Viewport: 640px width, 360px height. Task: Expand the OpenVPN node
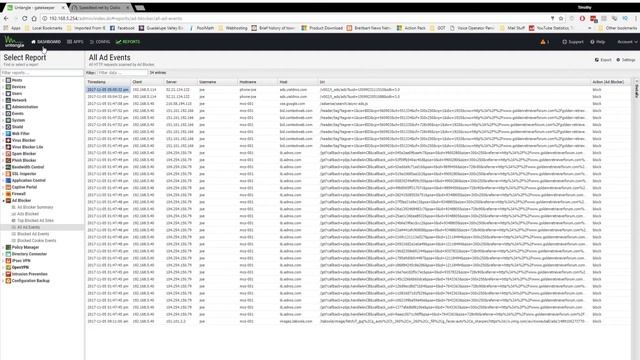[3, 267]
